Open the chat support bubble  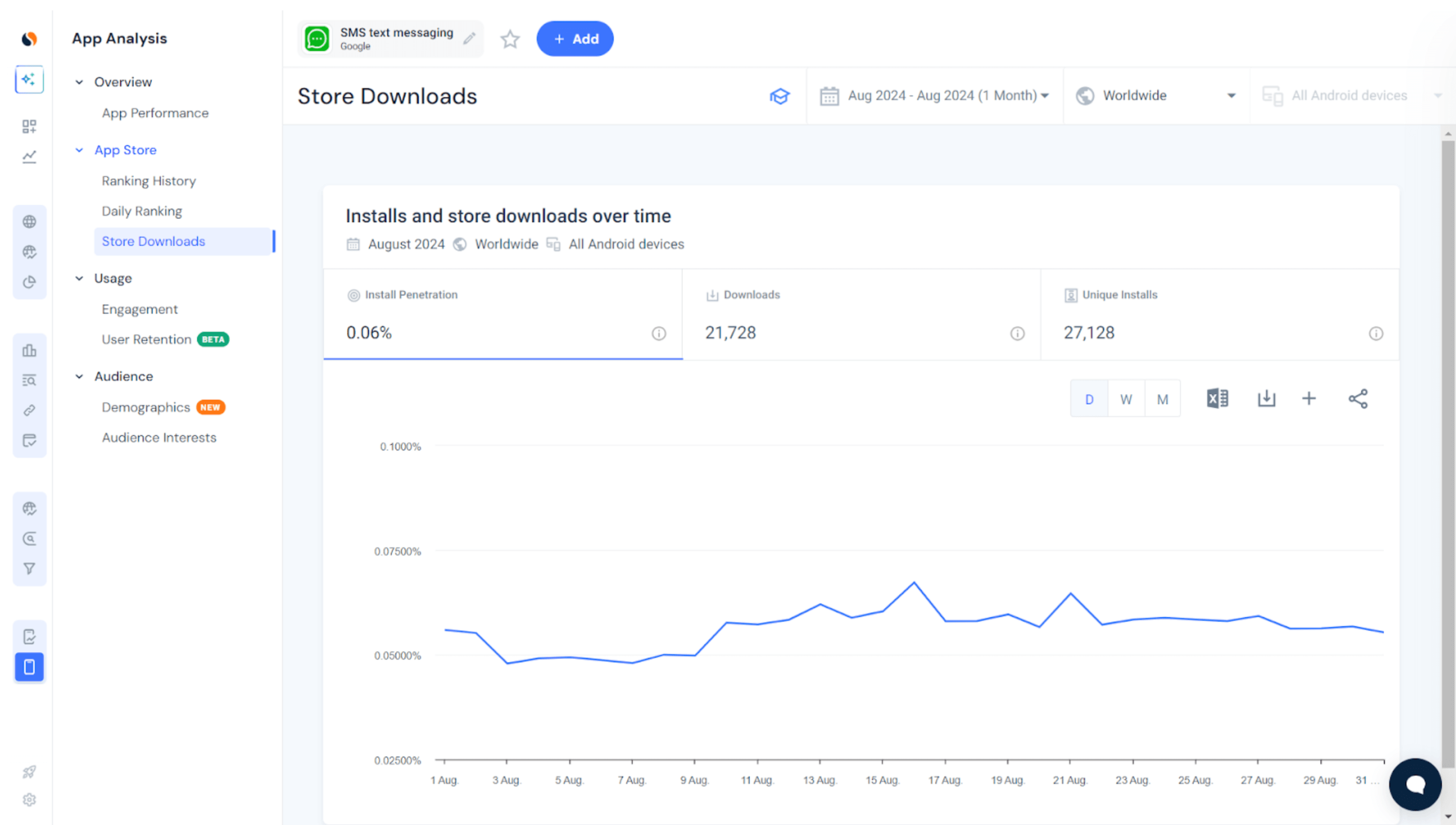1416,785
